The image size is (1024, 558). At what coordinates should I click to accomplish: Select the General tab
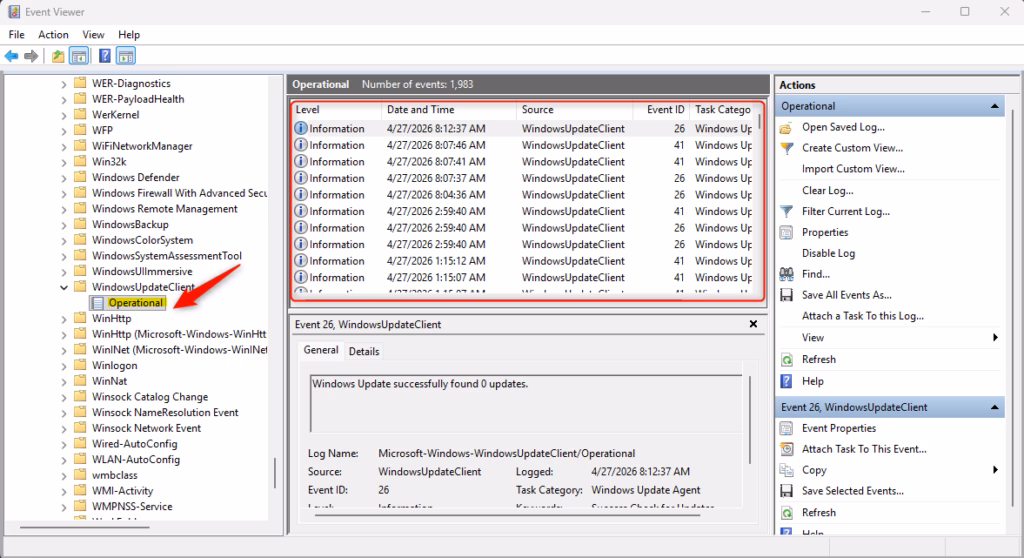tap(321, 350)
